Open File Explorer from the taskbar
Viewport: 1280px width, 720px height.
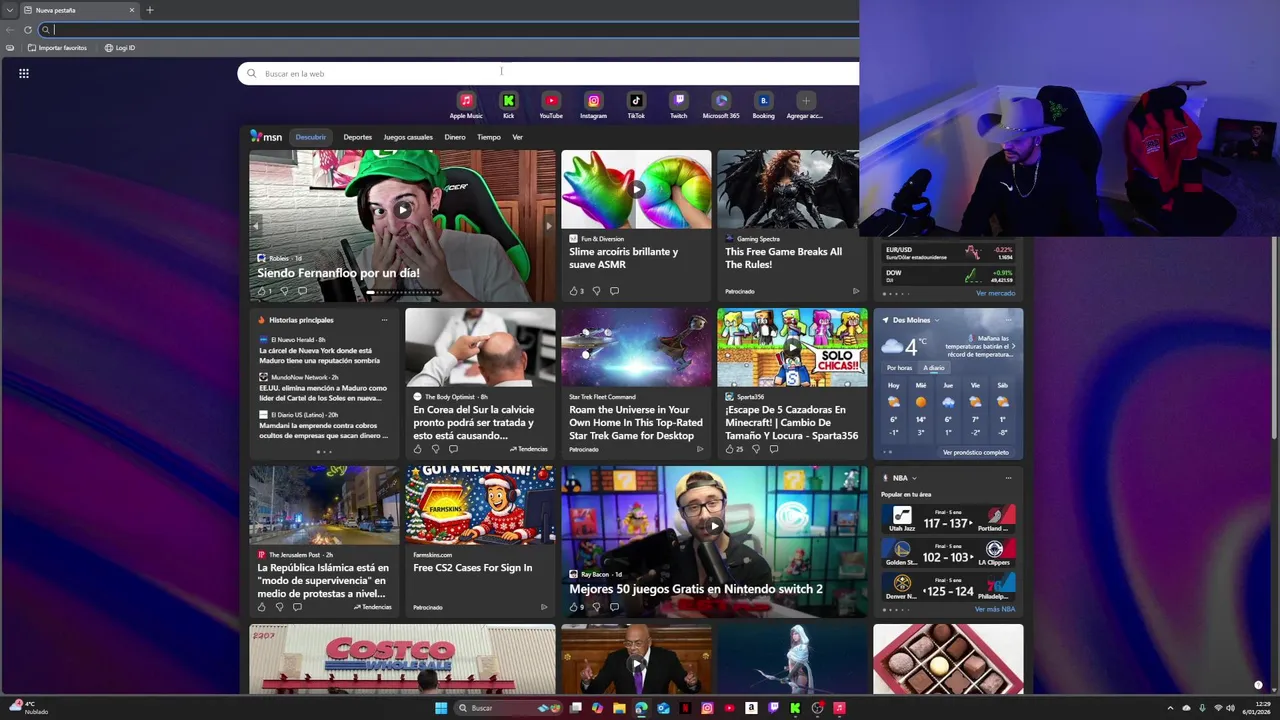(x=619, y=708)
